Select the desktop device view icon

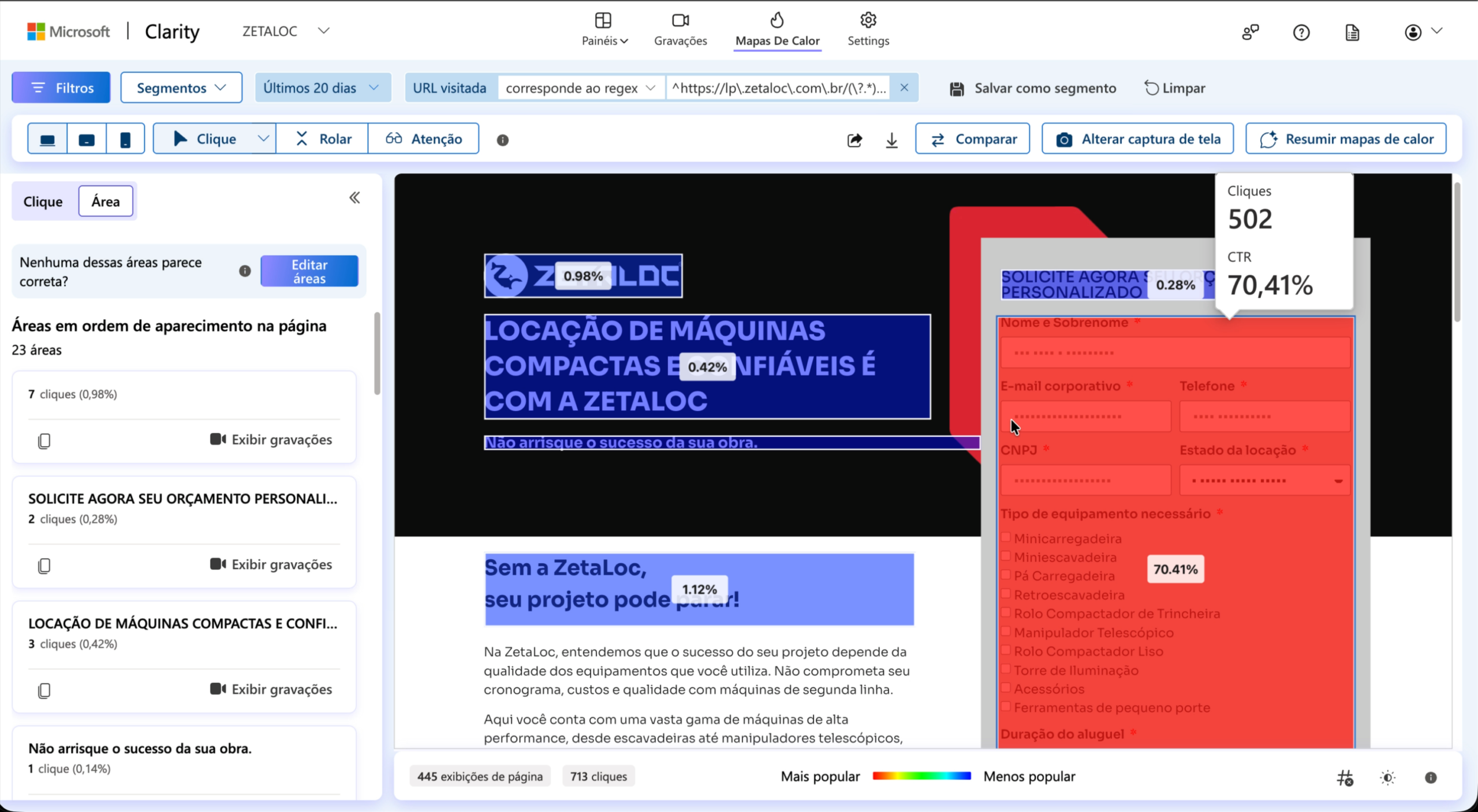coord(47,139)
